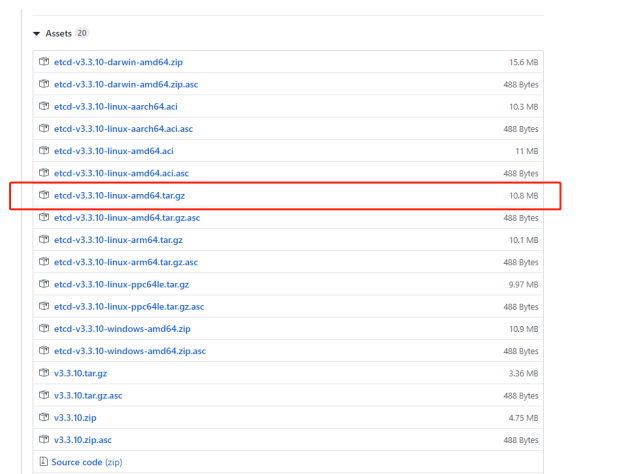Image resolution: width=625 pixels, height=474 pixels.
Task: Click package icon beside etcd-v3.3.10-linux-amd64.aci
Action: pos(44,150)
